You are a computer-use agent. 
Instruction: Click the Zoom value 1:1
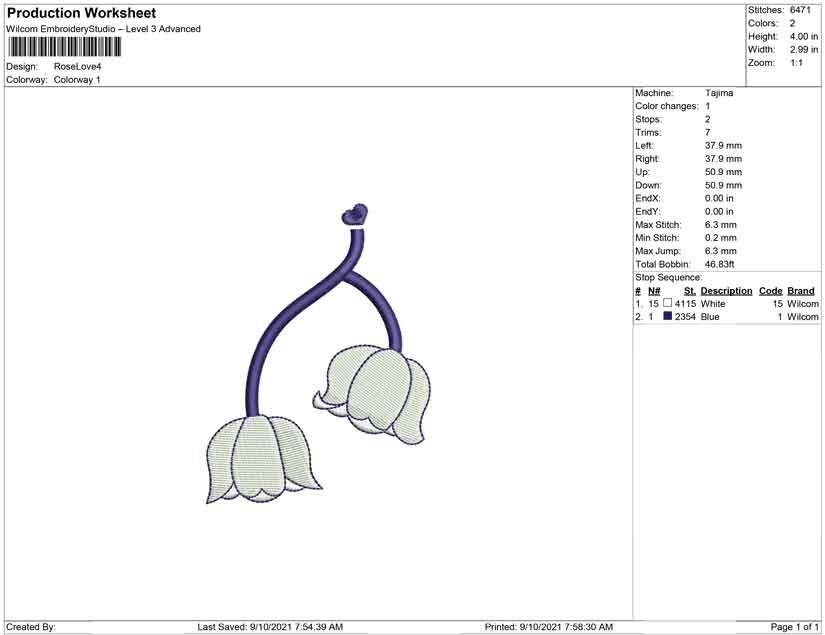click(796, 63)
